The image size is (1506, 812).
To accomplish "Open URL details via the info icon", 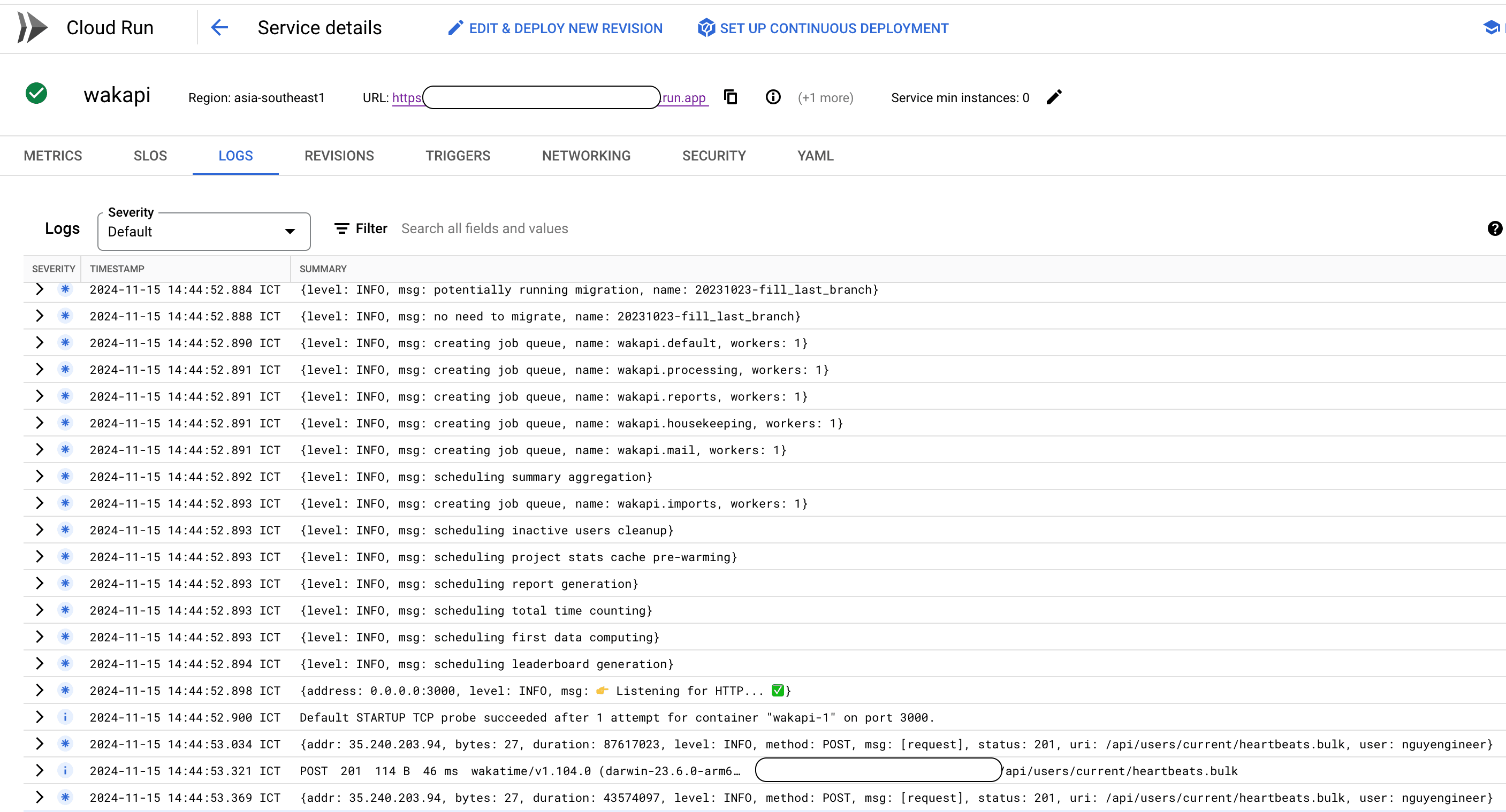I will tap(773, 97).
